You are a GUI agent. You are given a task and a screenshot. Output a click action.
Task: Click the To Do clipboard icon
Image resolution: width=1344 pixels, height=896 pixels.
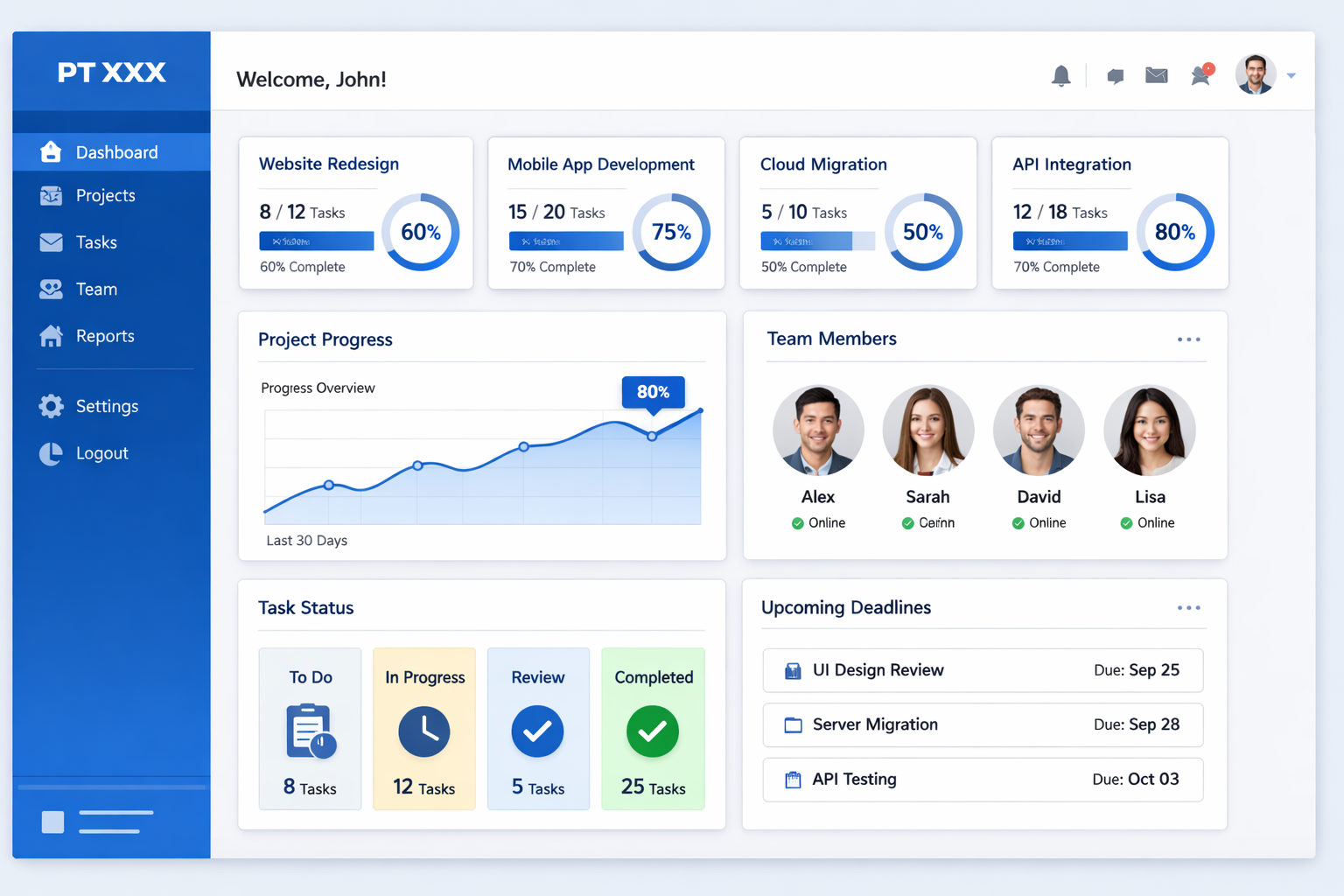click(310, 731)
